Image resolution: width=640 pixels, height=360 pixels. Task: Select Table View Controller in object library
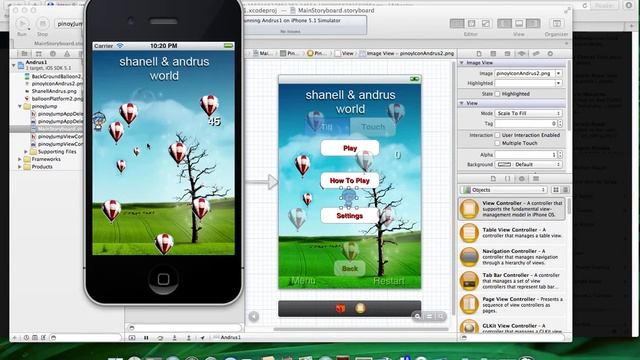coord(512,233)
